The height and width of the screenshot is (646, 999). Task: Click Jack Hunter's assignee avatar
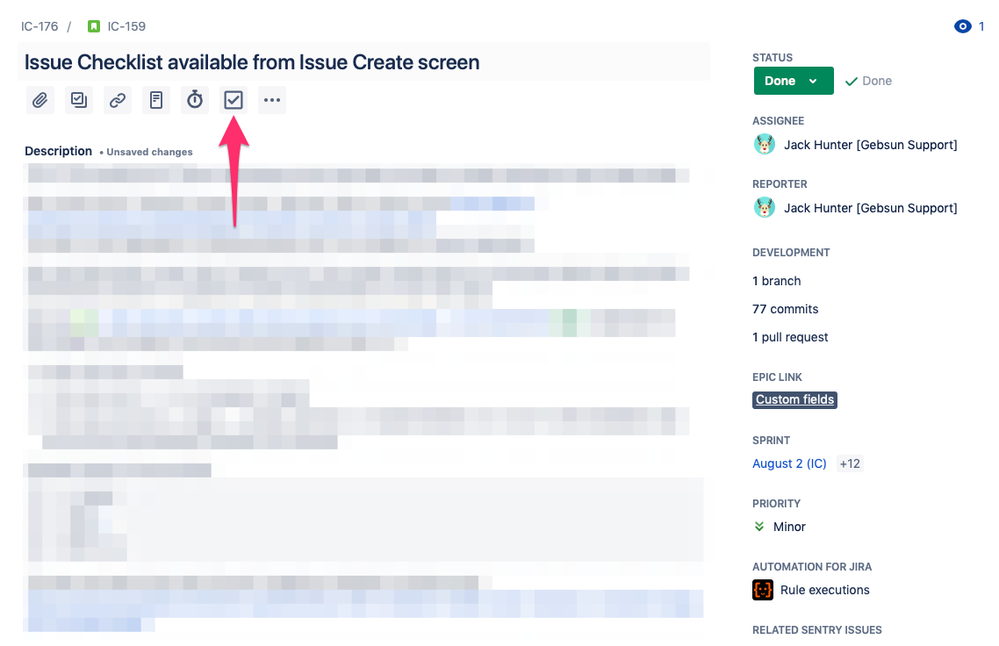pos(764,144)
